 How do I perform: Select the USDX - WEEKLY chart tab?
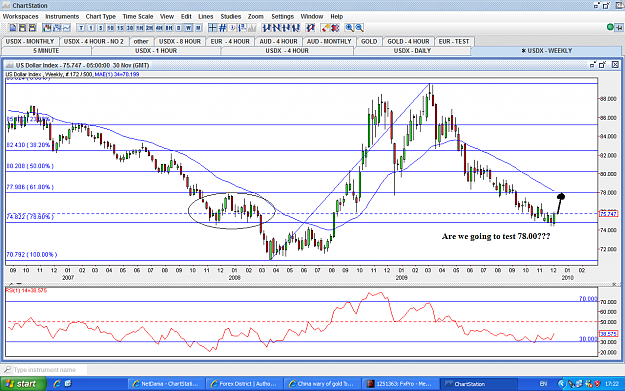546,51
